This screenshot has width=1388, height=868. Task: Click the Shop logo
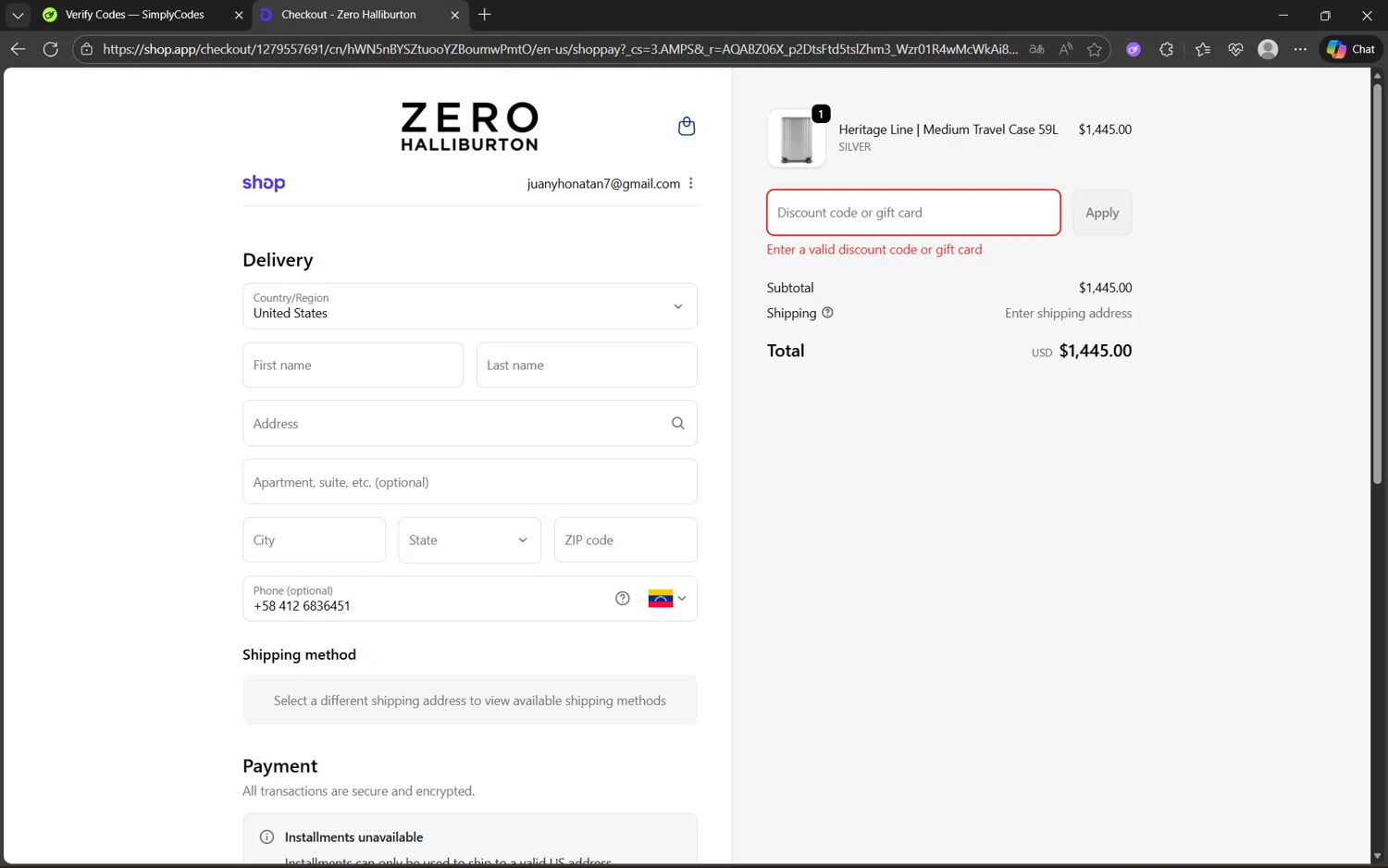click(264, 183)
